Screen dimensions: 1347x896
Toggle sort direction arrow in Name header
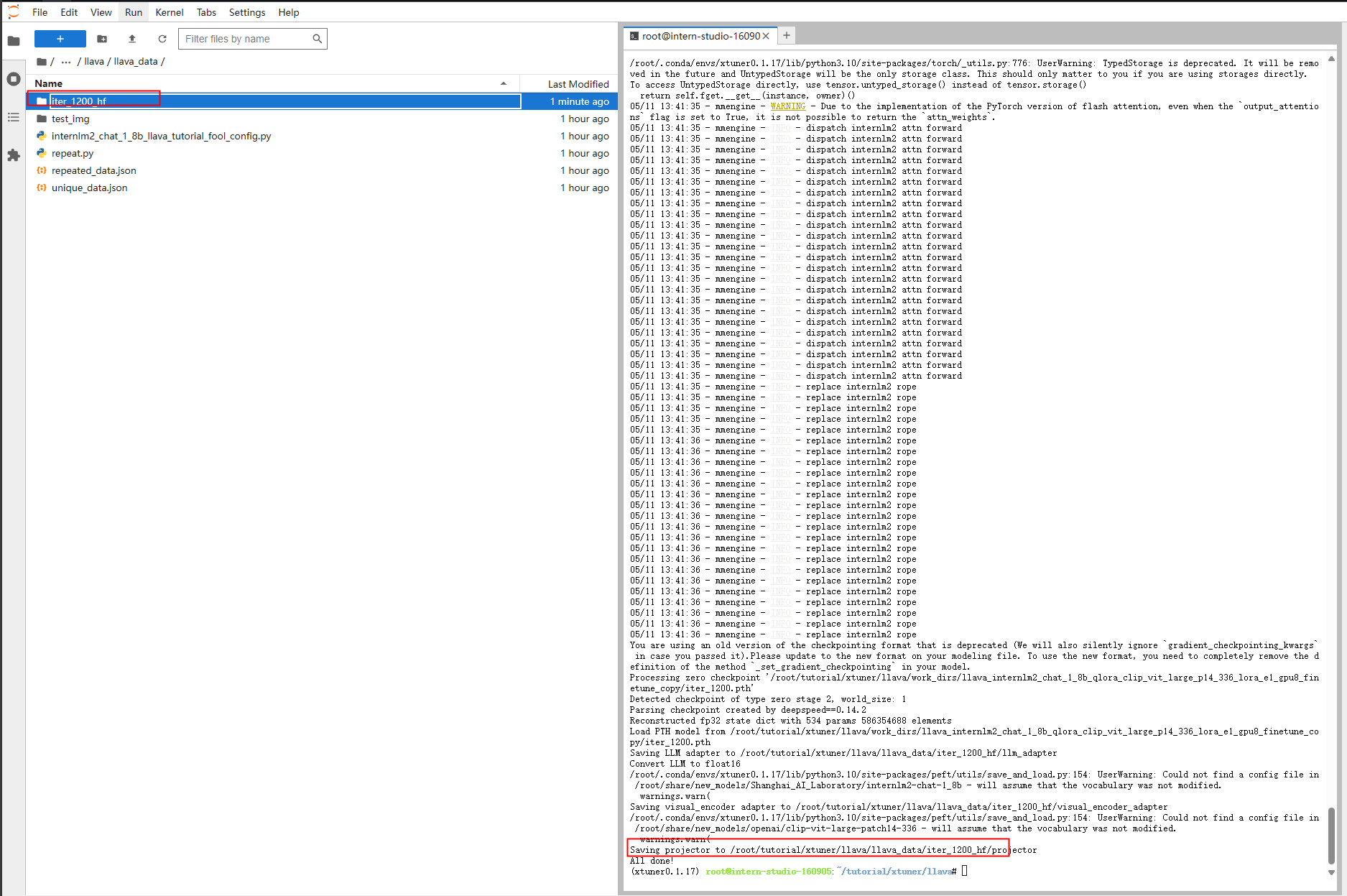[504, 83]
